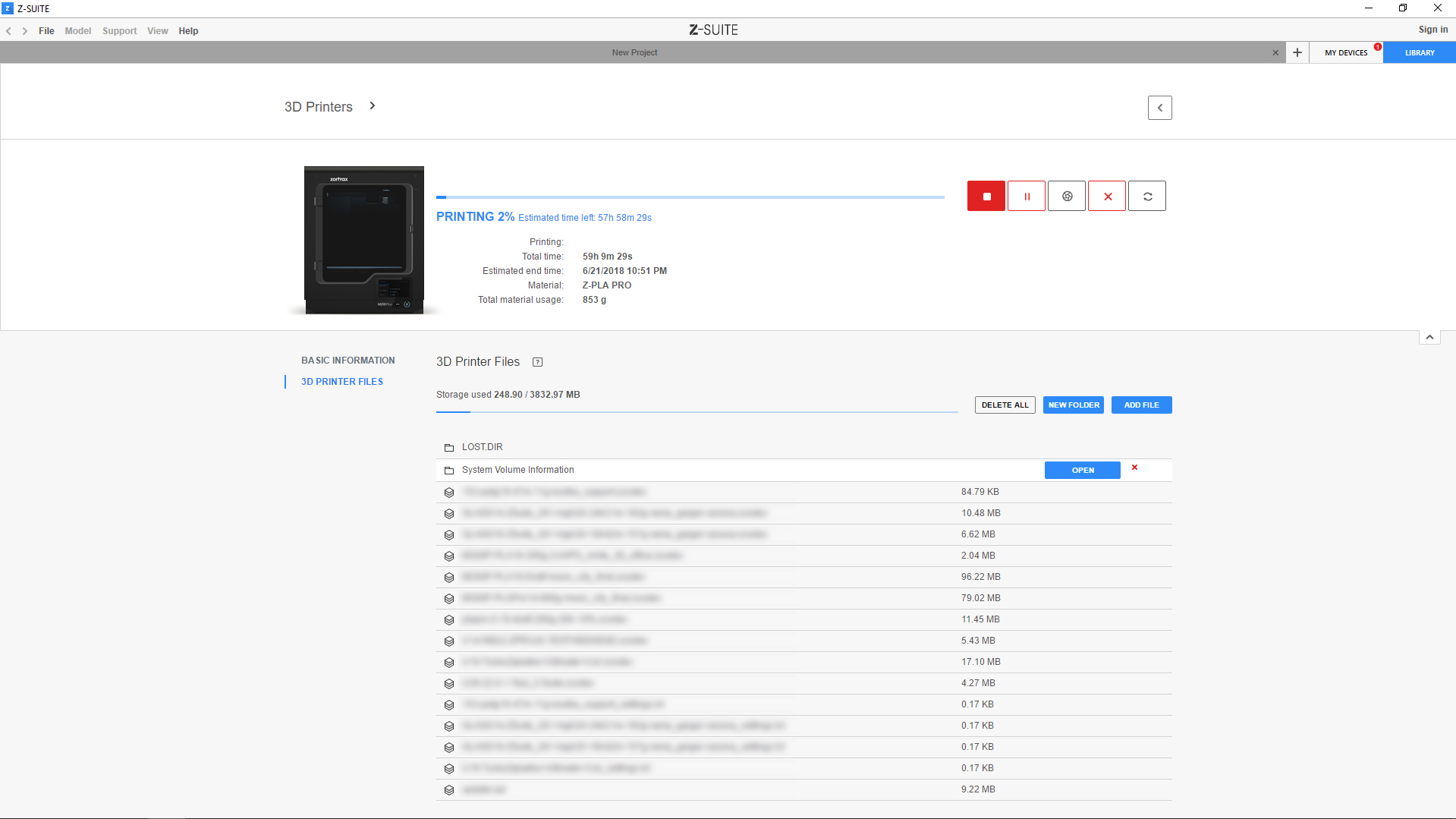Open the Help menu

click(188, 31)
